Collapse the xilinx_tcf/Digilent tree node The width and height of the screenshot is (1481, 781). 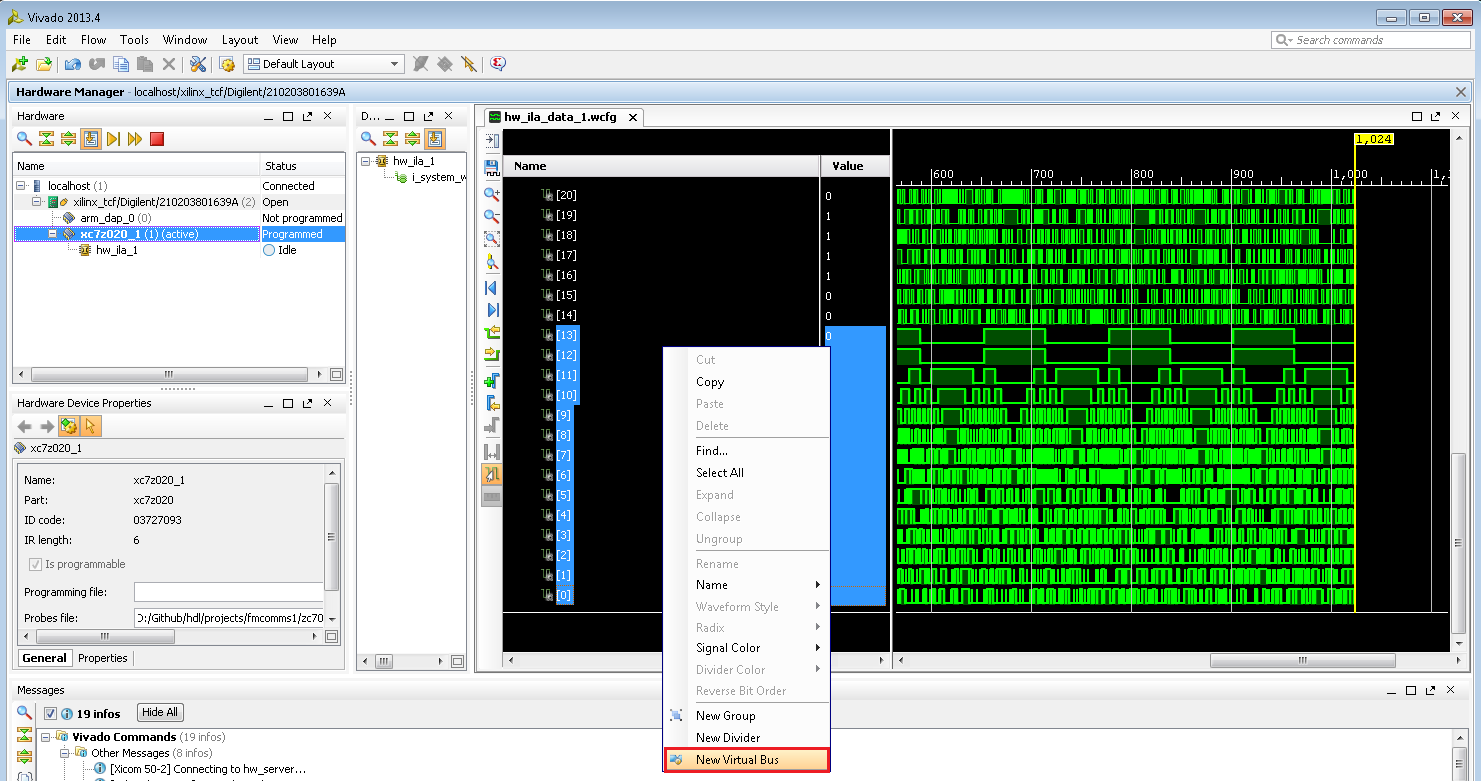pyautogui.click(x=37, y=202)
